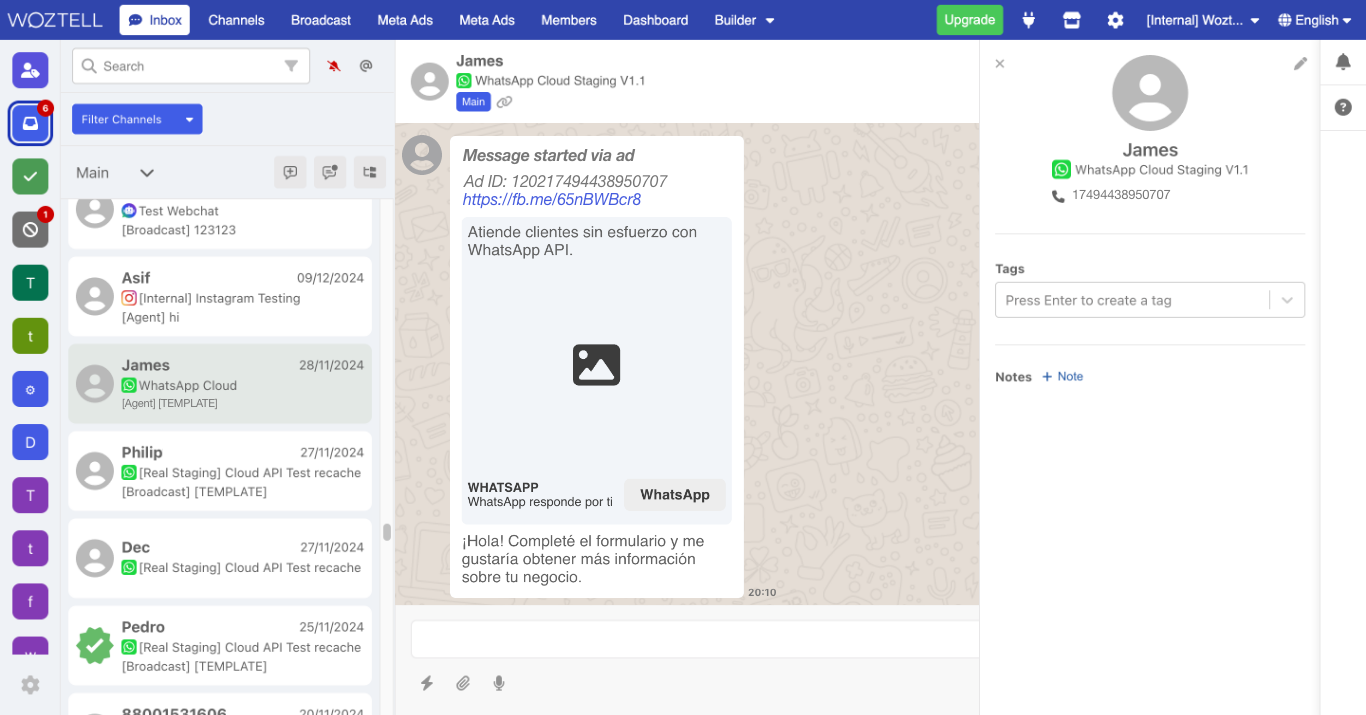This screenshot has height=715, width=1366.
Task: Open the Meta Ads tab beside Broadcast
Action: coord(405,20)
